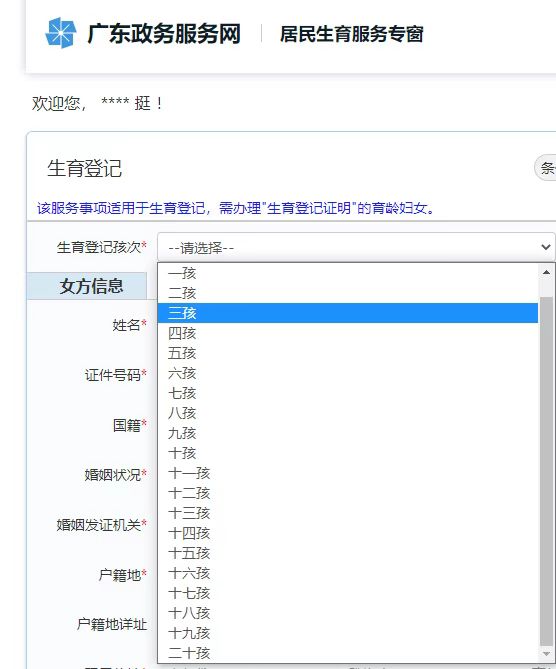Screen dimensions: 556x669
Task: Click the 居民生育服务专窗 header title
Action: [351, 34]
